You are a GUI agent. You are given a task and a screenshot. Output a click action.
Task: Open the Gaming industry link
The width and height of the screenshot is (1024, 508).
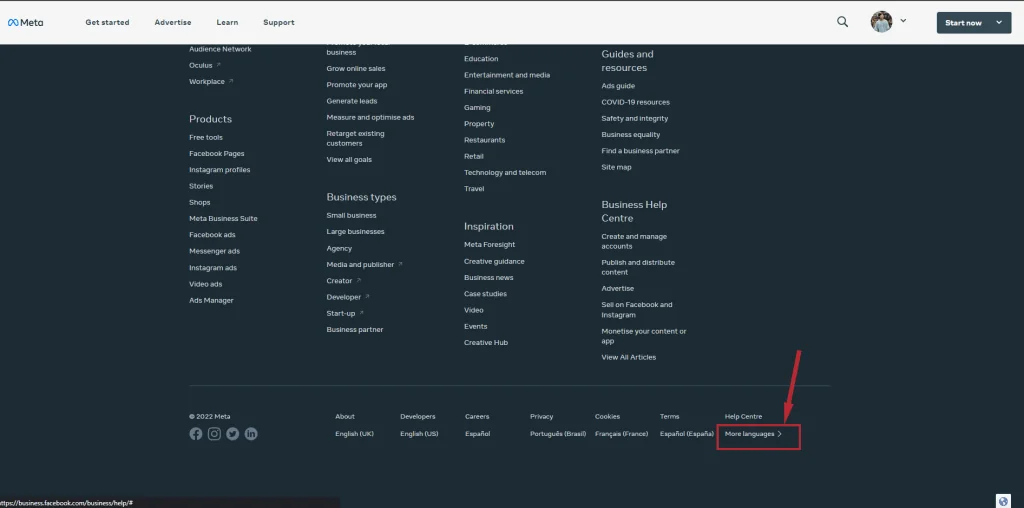click(477, 108)
